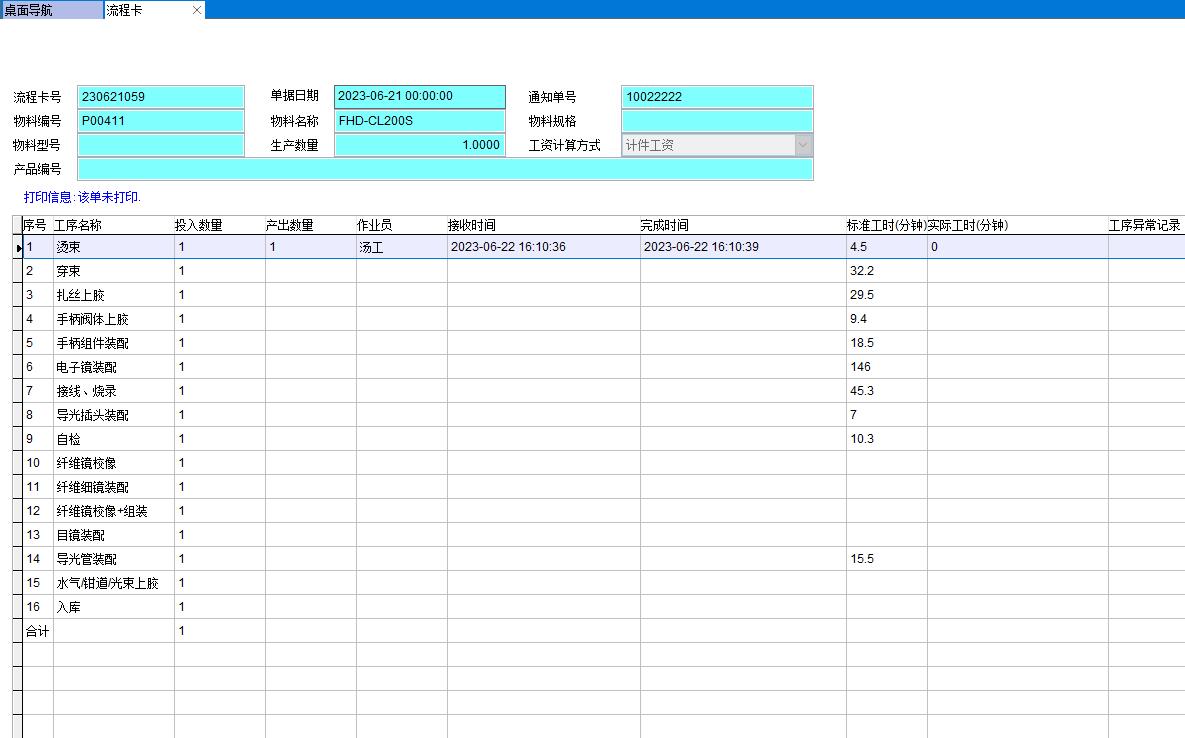This screenshot has width=1185, height=738.
Task: Select the 电子镜装配 process row
Action: (87, 367)
